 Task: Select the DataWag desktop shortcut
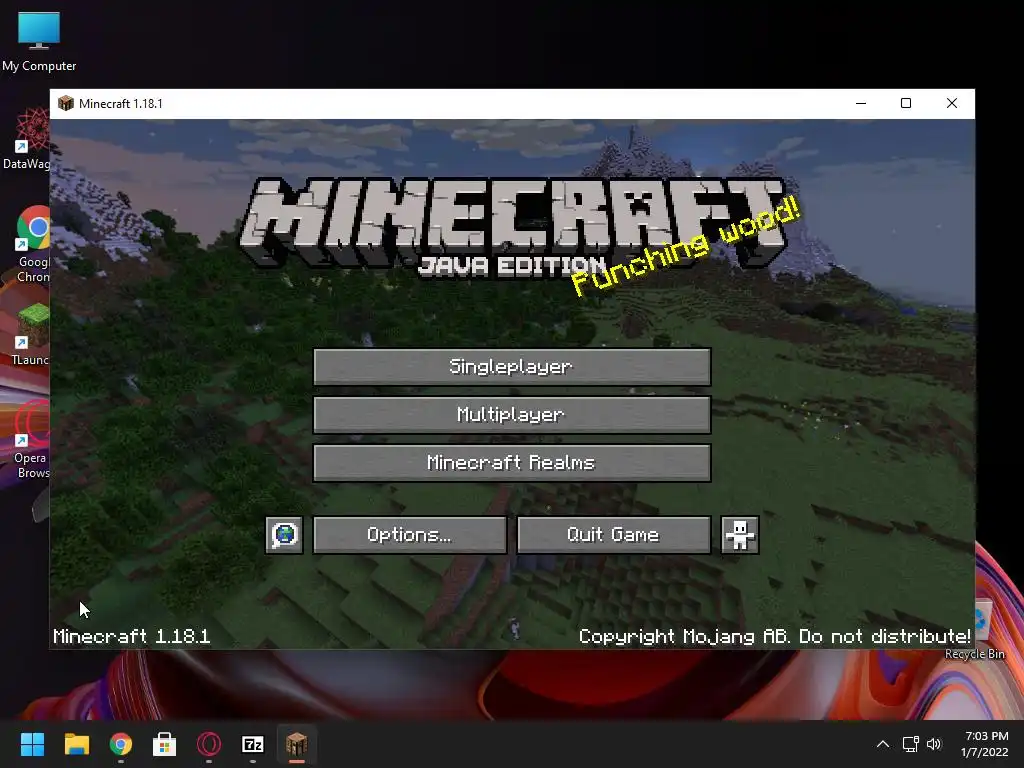(x=26, y=140)
